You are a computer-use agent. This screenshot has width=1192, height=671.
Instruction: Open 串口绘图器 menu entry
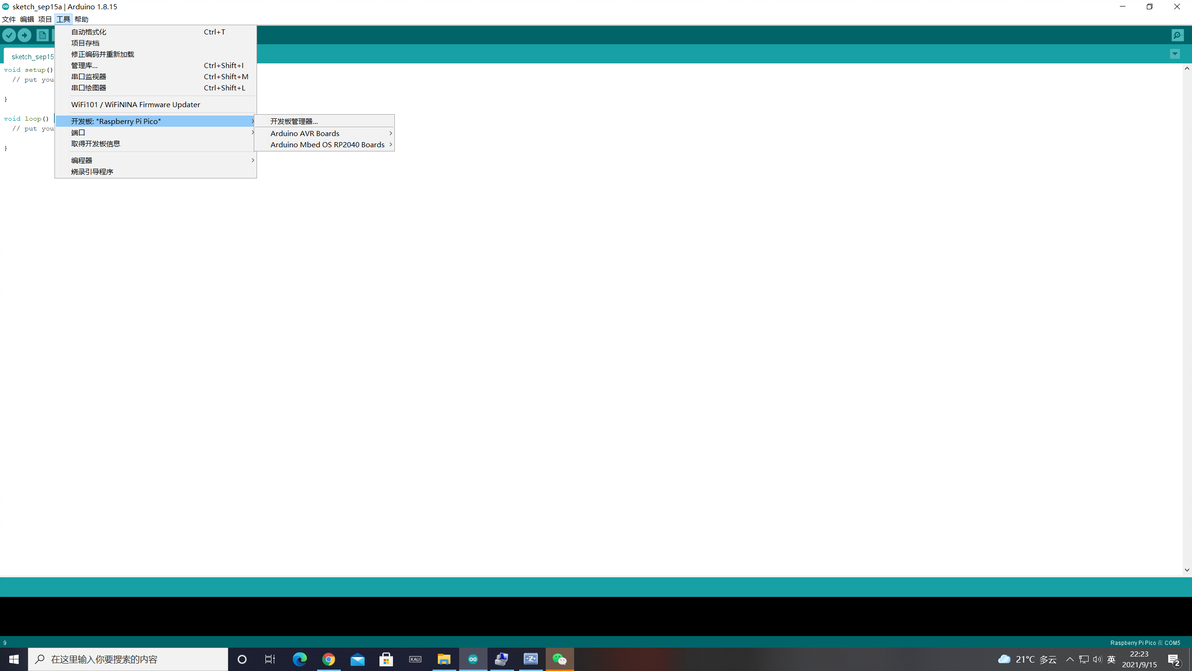click(156, 87)
